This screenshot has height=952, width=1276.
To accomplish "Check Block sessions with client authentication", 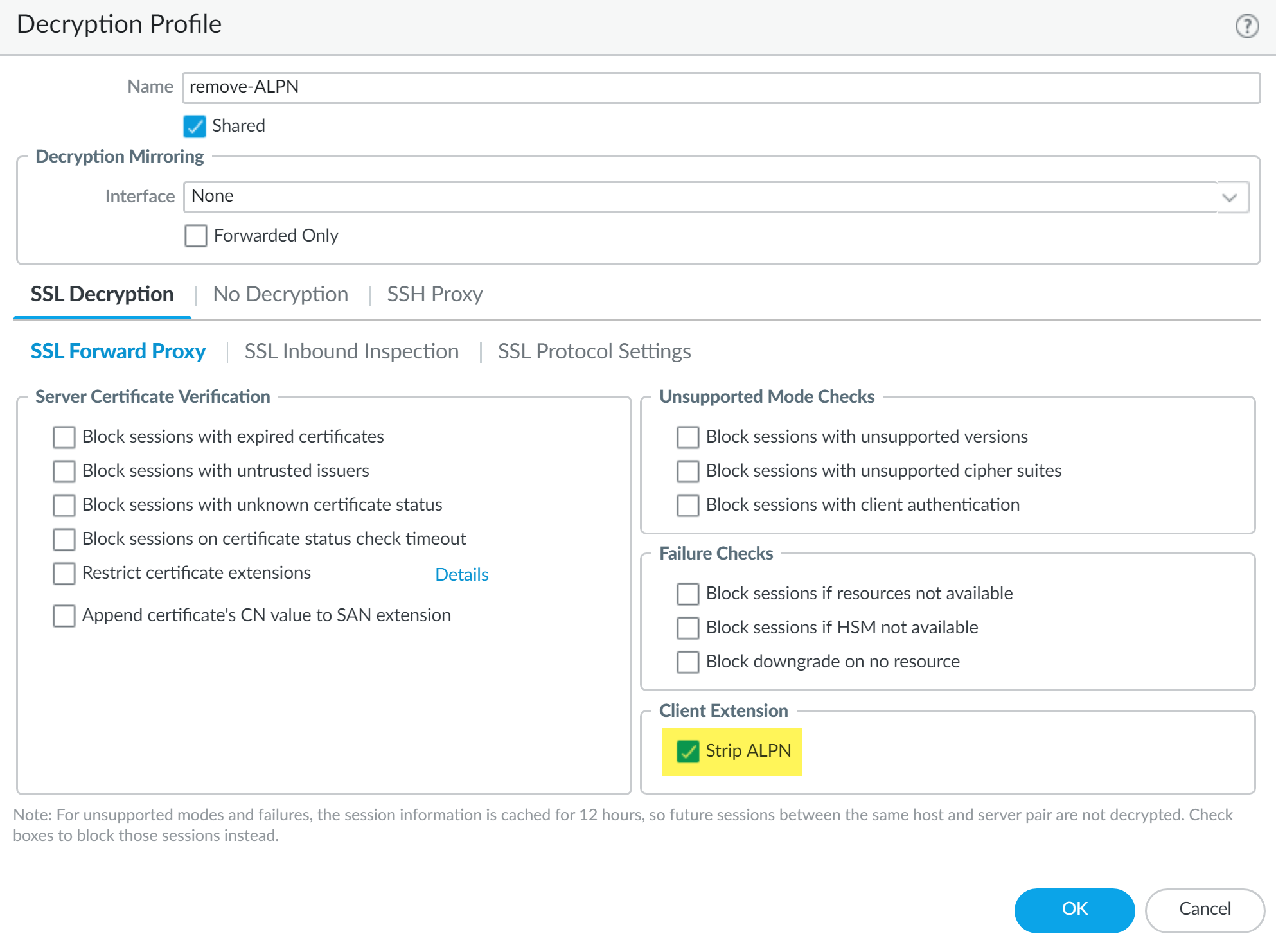I will point(687,506).
